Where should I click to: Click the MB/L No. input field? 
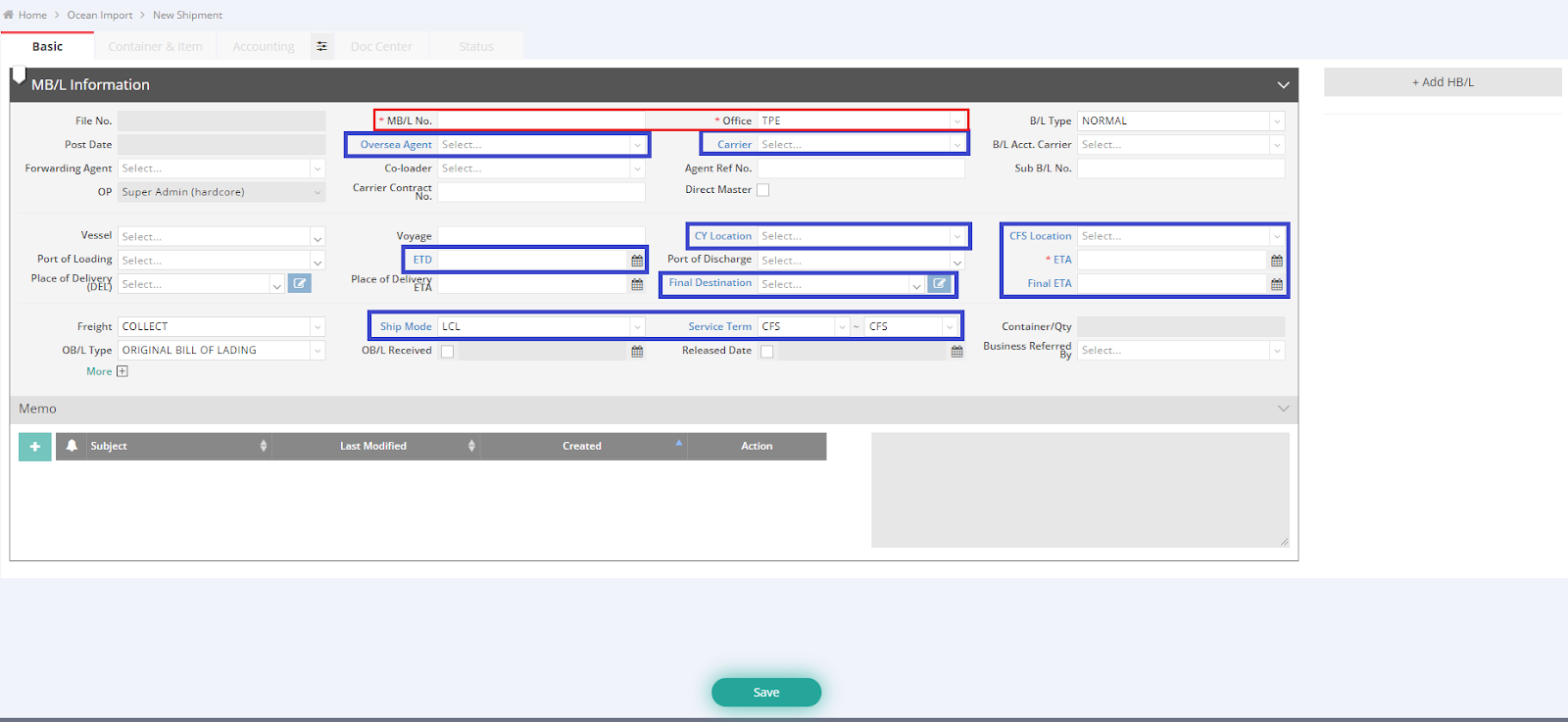coord(540,120)
